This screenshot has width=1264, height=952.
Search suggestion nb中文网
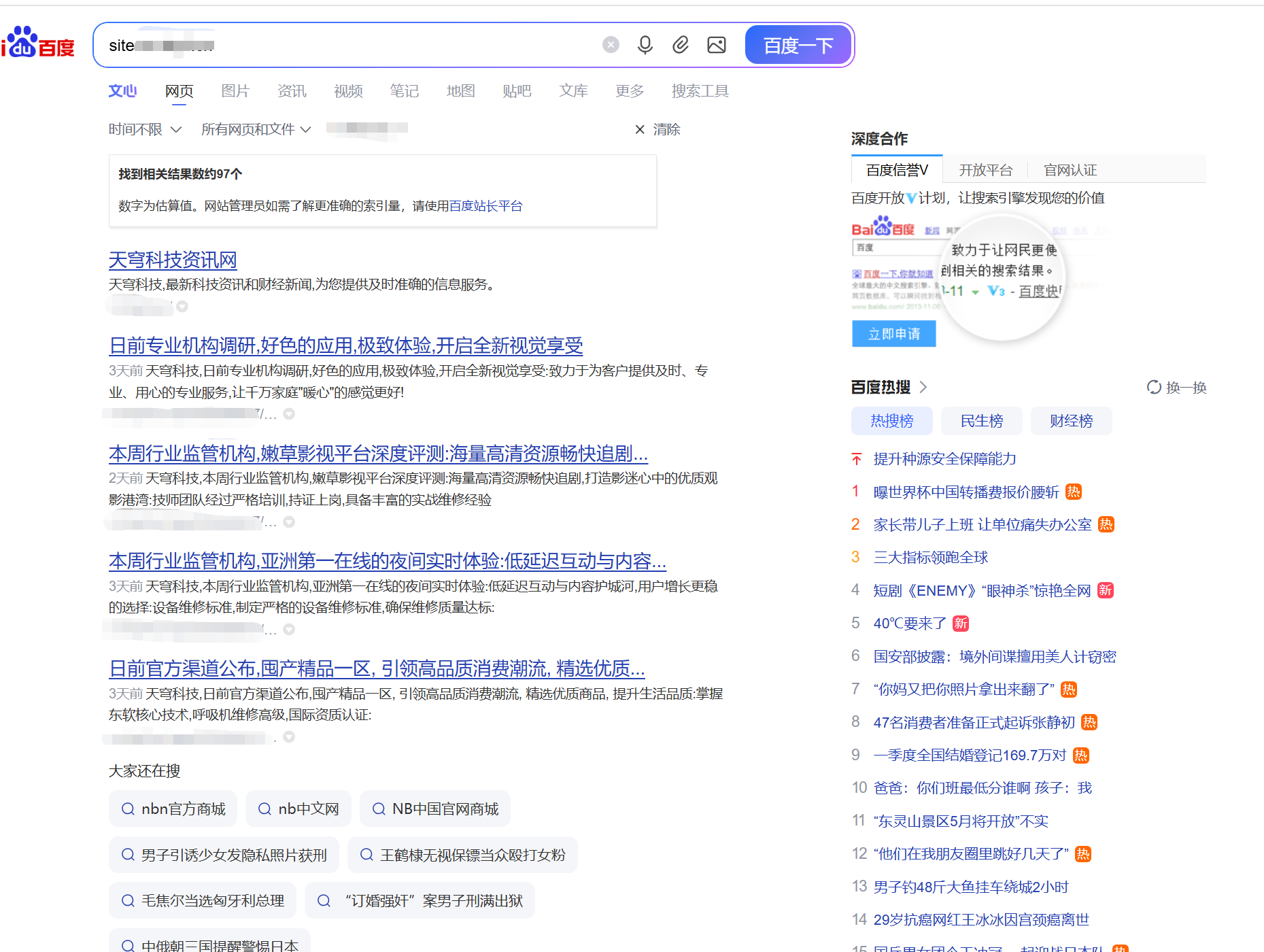click(298, 809)
